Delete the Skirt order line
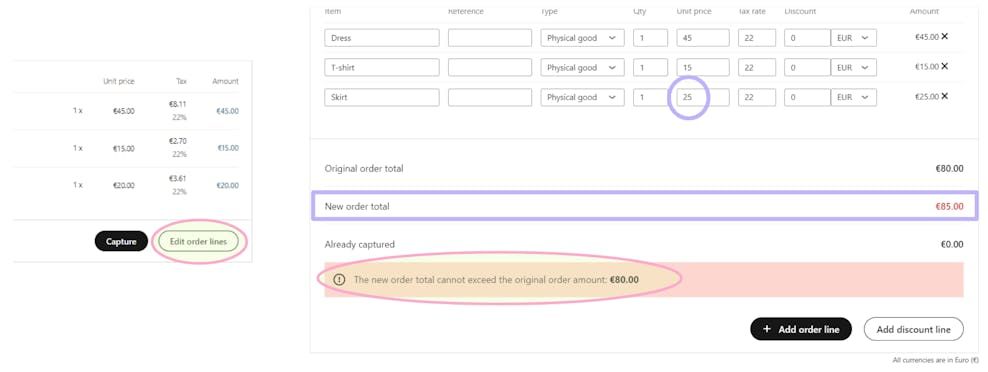 (x=944, y=96)
